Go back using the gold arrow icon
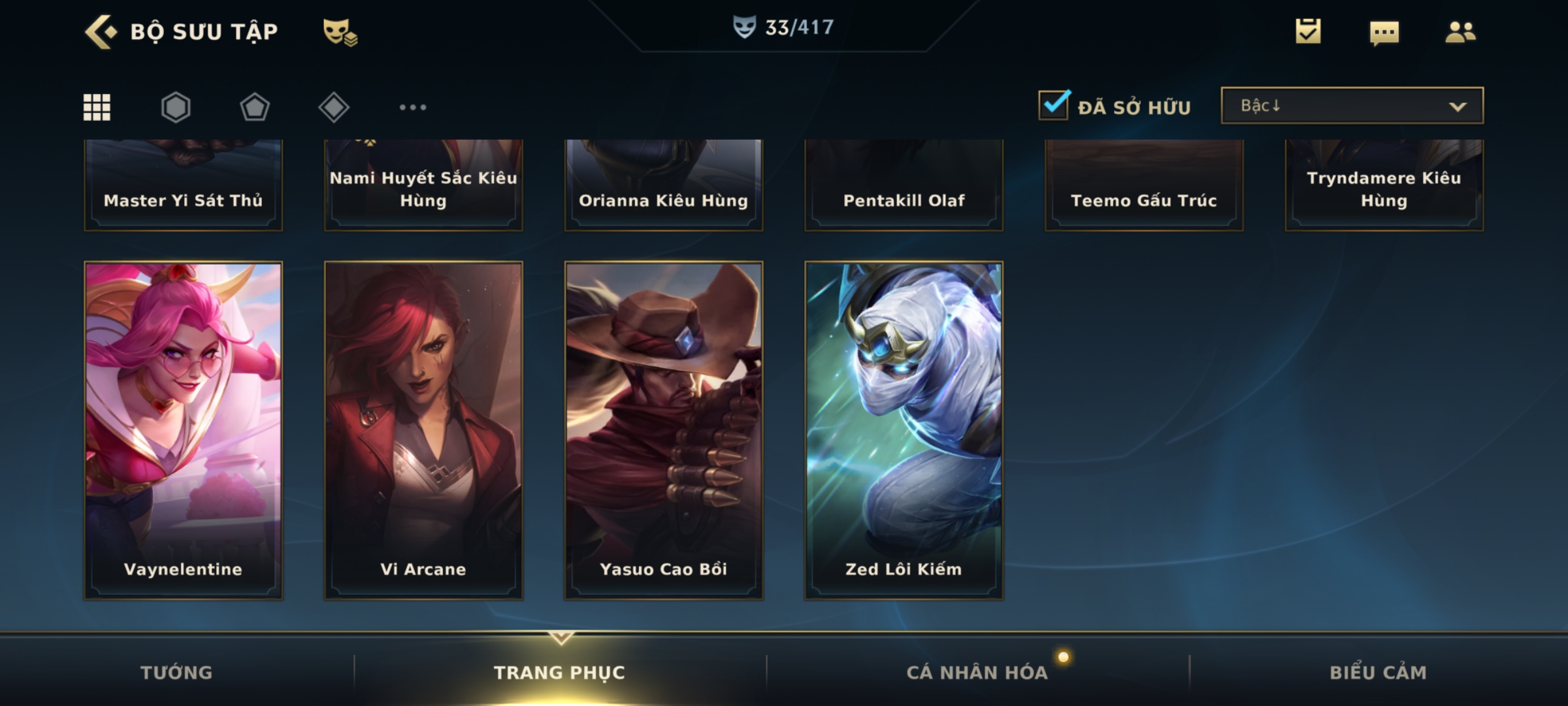 [101, 31]
